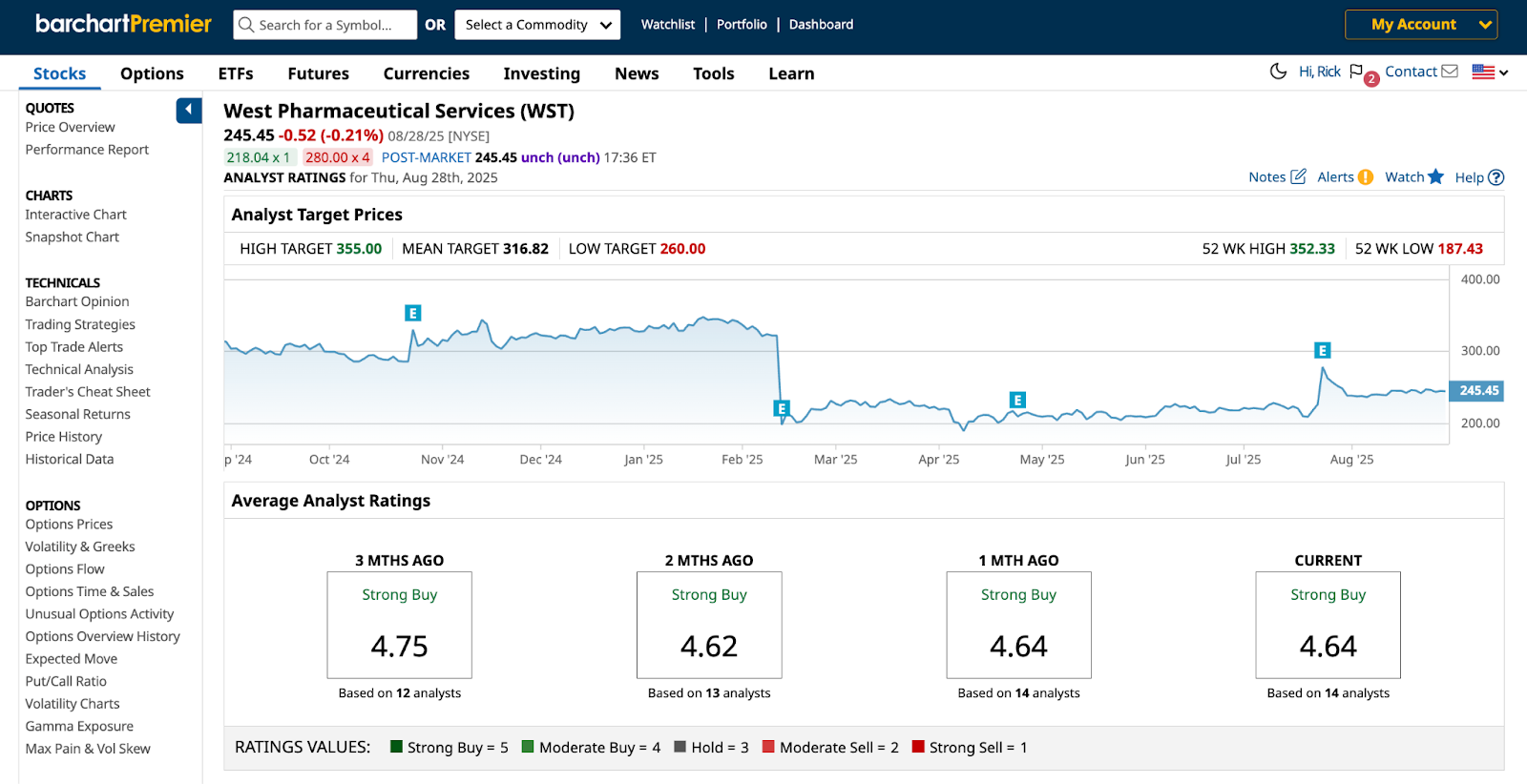Open Interactive Chart
1527x784 pixels.
coord(75,215)
